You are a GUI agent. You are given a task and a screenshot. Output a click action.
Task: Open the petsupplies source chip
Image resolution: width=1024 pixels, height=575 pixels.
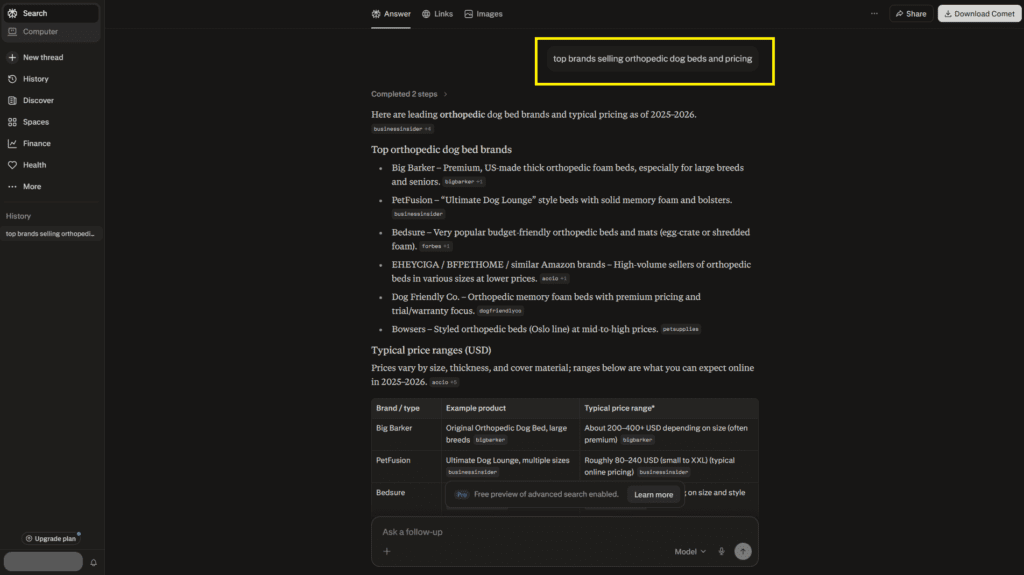pos(680,329)
